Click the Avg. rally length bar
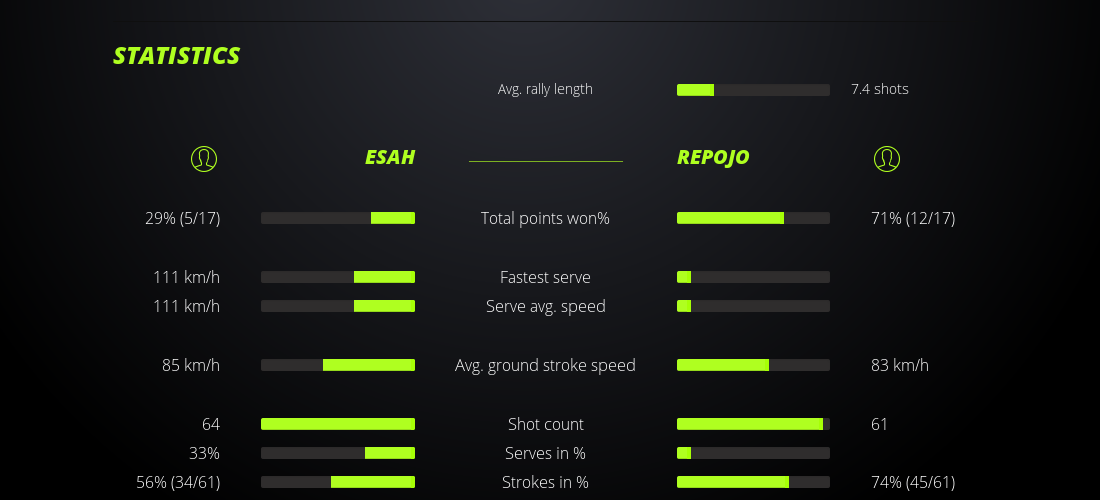1100x500 pixels. (x=753, y=90)
